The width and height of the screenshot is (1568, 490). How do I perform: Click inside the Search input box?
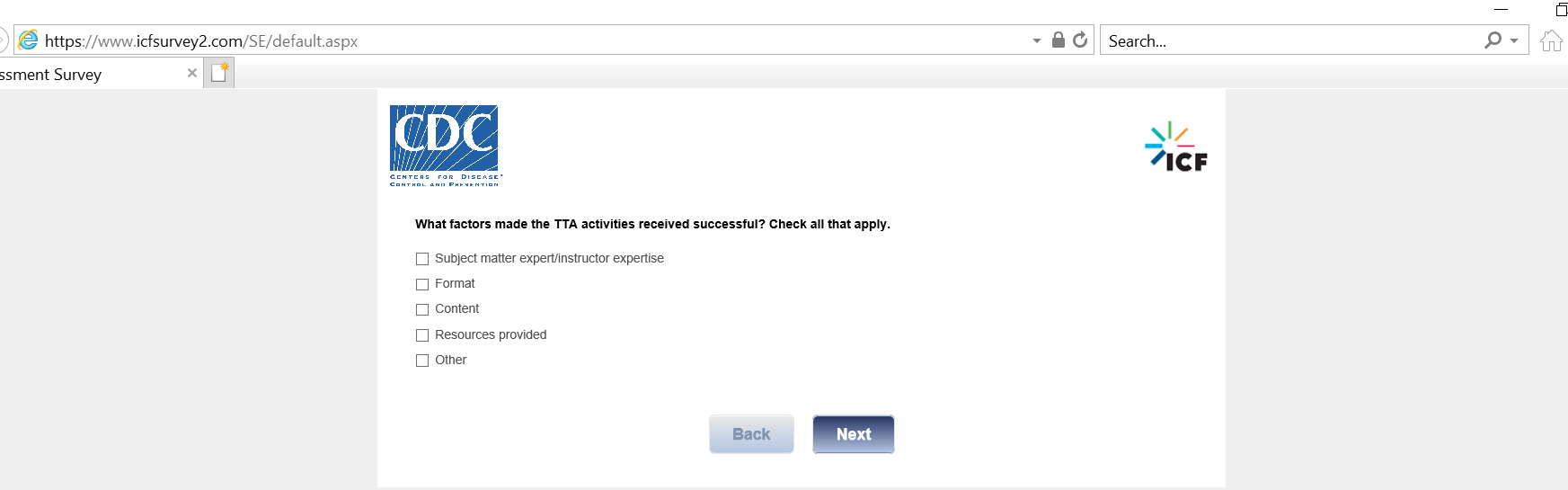pyautogui.click(x=1285, y=40)
